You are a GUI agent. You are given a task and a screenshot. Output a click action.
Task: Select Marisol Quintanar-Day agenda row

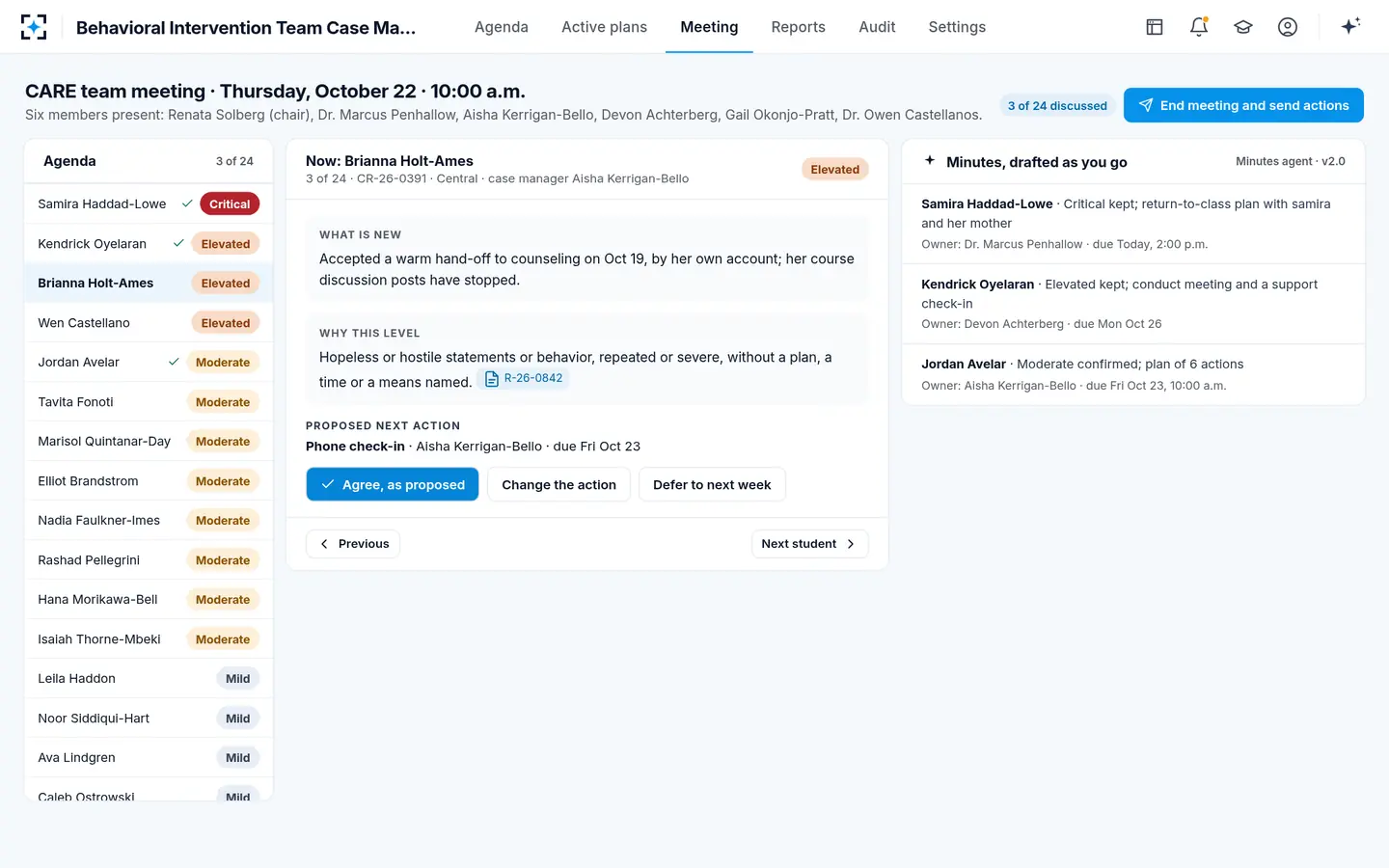[x=149, y=441]
